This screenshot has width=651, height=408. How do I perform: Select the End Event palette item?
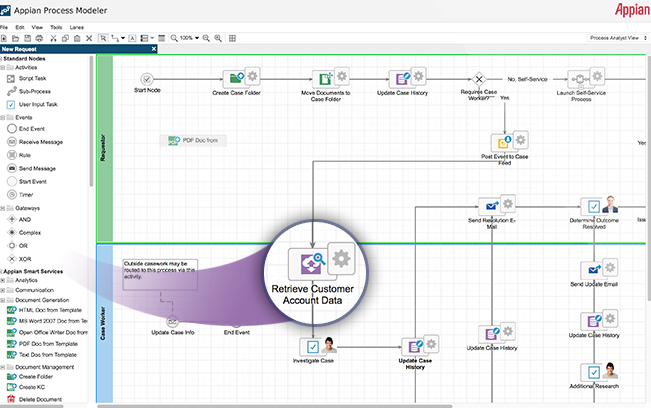click(x=26, y=129)
